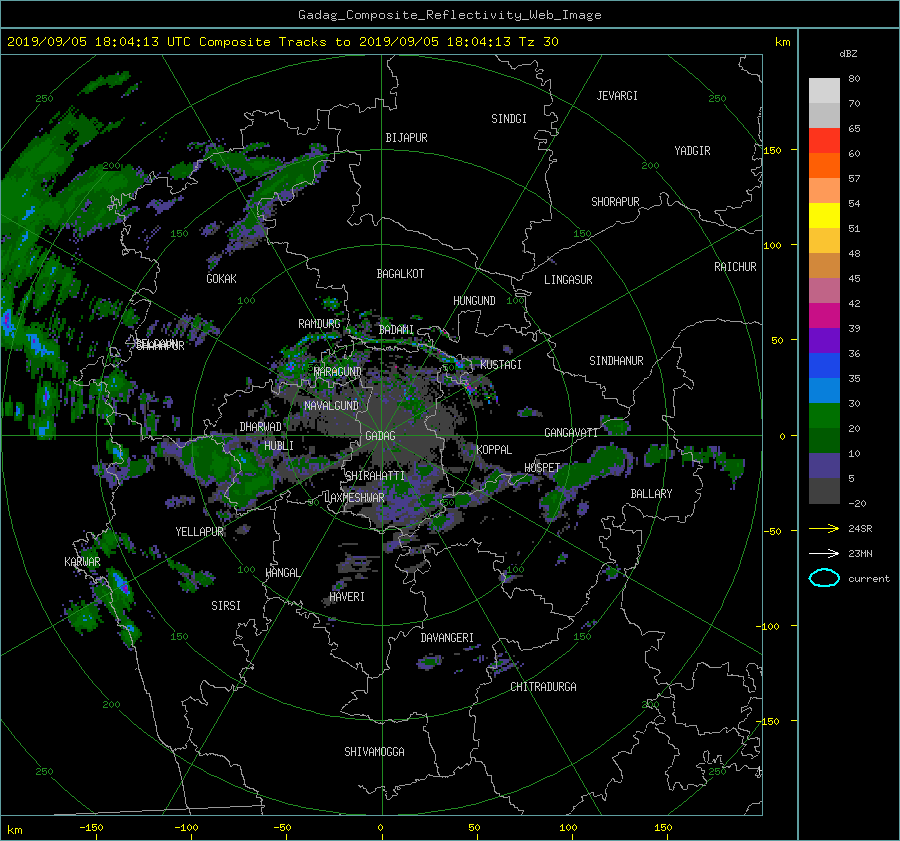Click the 150 tick on right axis
This screenshot has height=841, width=900.
[x=773, y=150]
